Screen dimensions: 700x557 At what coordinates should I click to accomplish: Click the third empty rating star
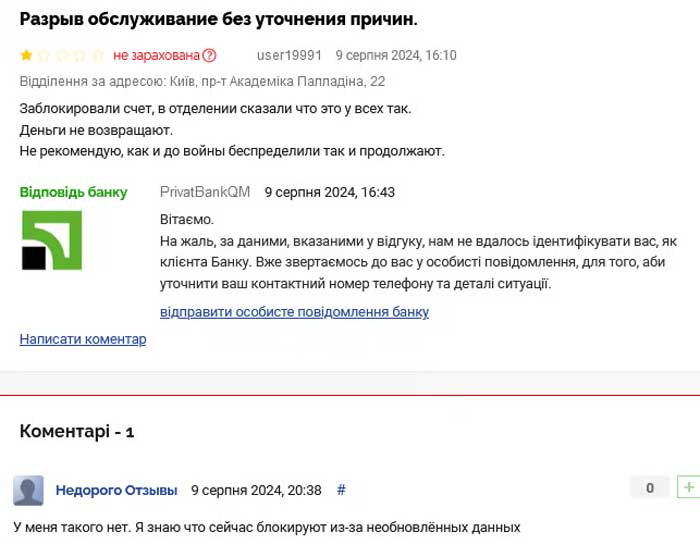click(62, 55)
